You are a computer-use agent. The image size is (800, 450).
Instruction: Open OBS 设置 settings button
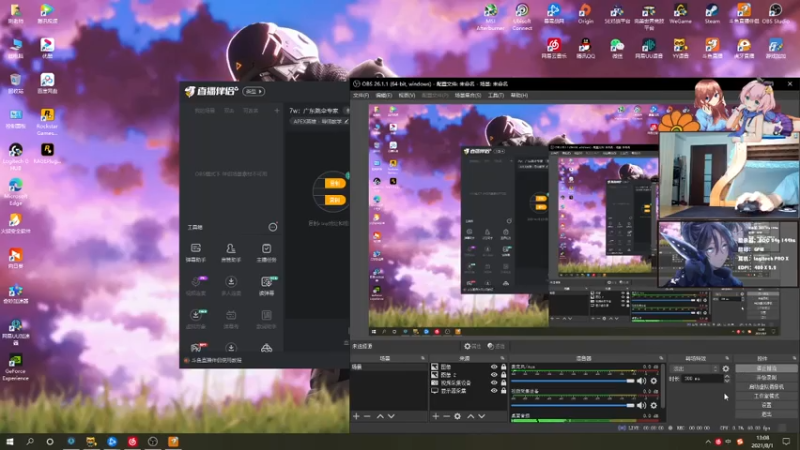click(766, 405)
